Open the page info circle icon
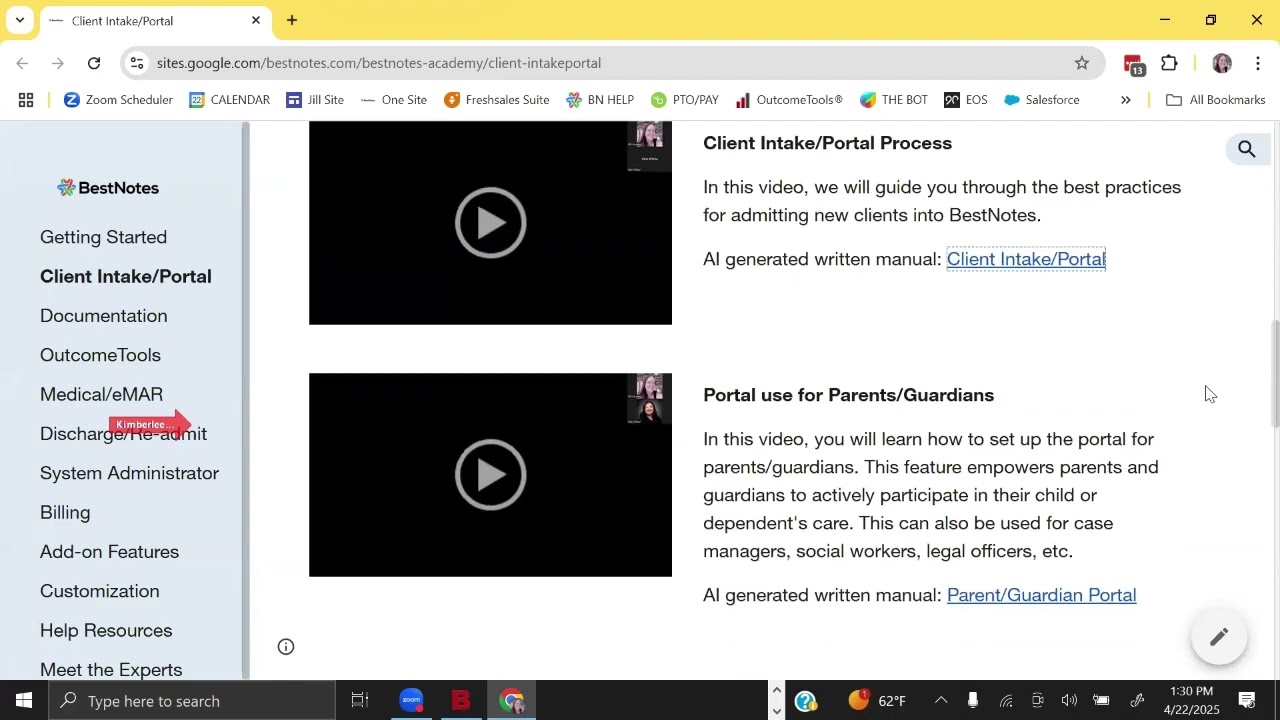Image resolution: width=1280 pixels, height=720 pixels. [x=286, y=646]
